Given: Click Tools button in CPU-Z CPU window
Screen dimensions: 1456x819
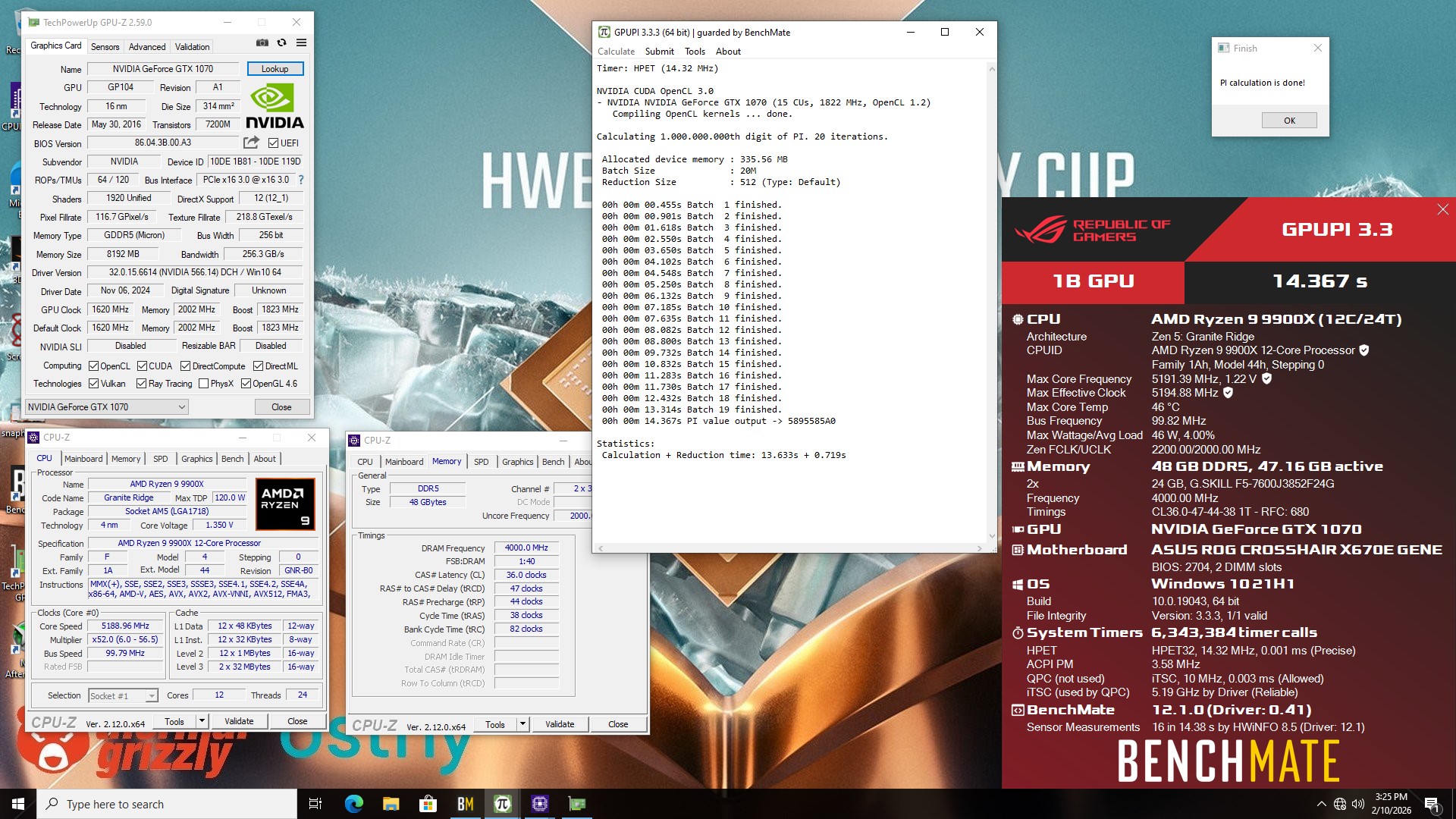Looking at the screenshot, I should click(x=174, y=721).
